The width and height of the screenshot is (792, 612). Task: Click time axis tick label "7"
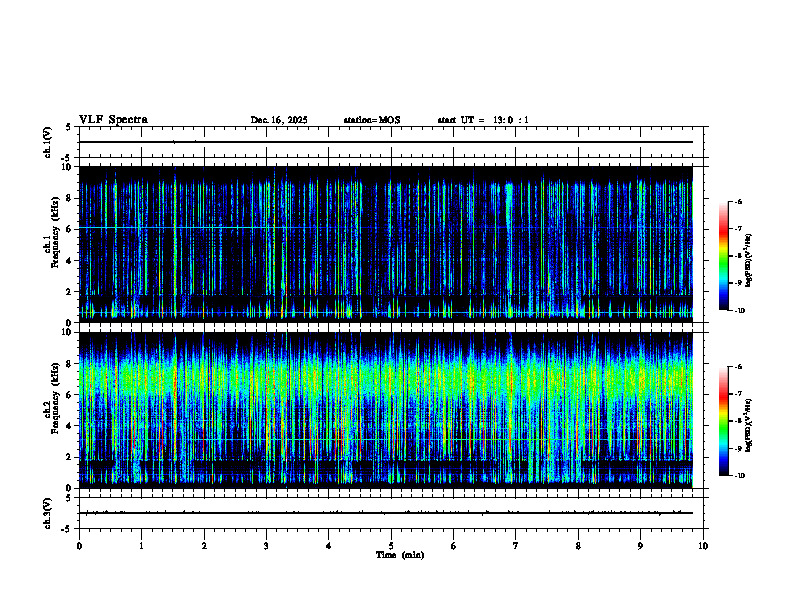pyautogui.click(x=516, y=546)
